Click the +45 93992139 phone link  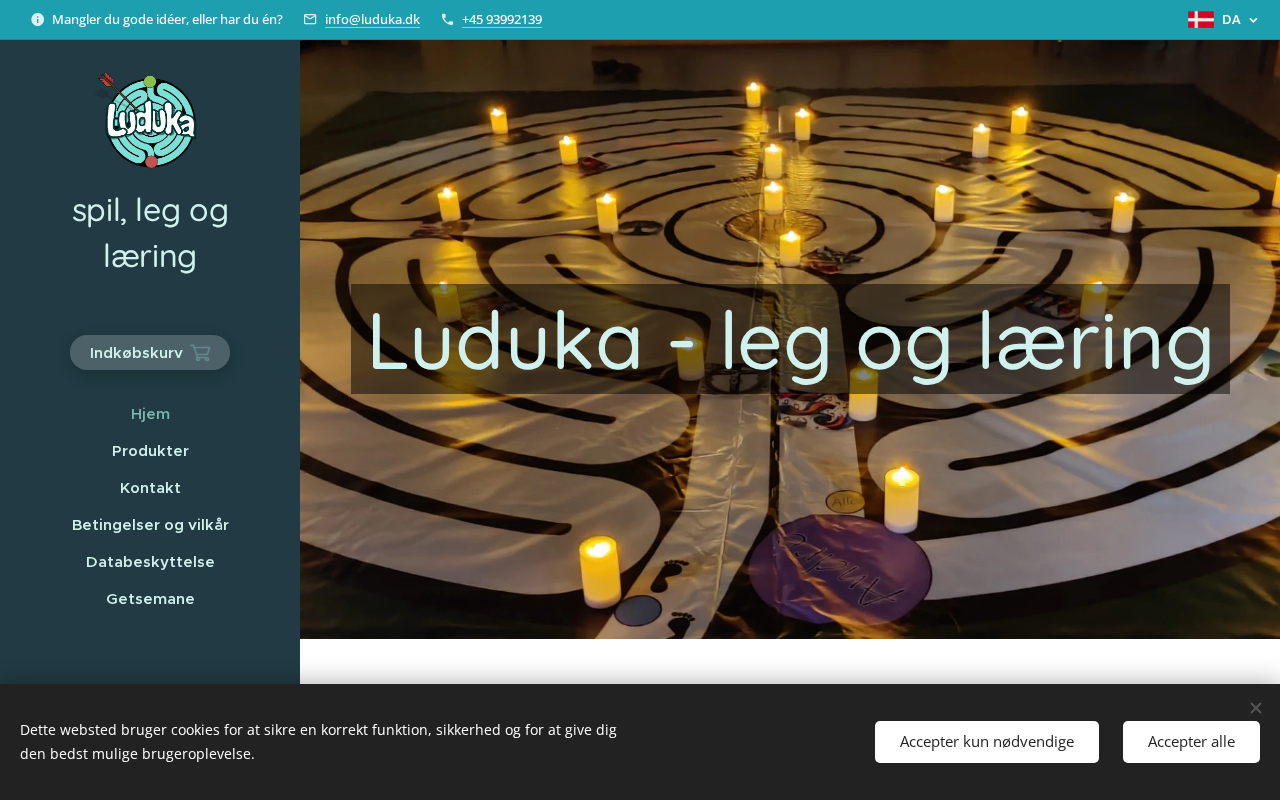502,19
